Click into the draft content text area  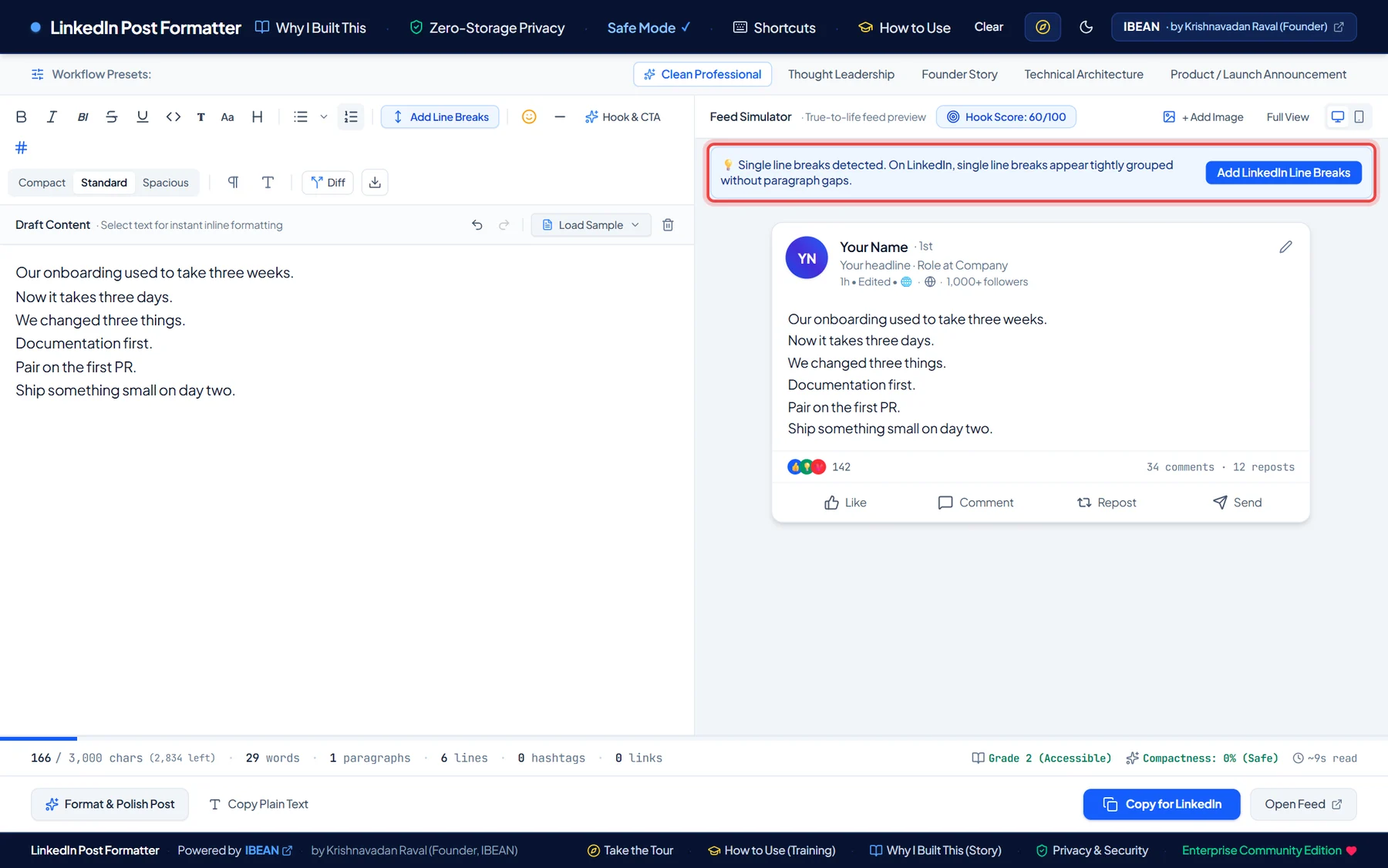pos(347,490)
